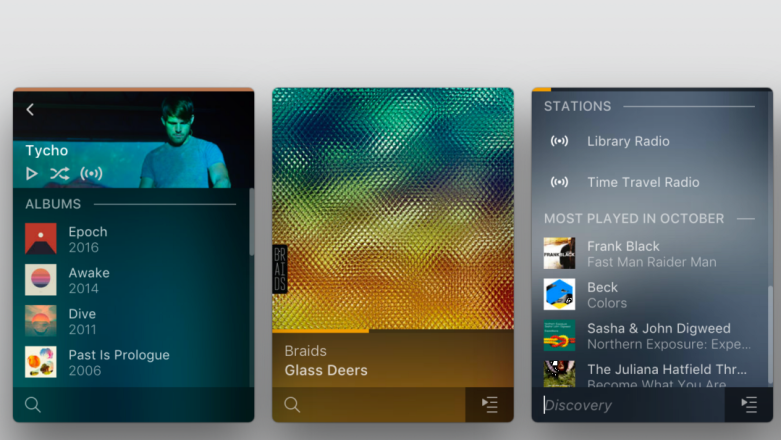Open Frank Black in most played
The image size is (781, 440).
point(623,246)
